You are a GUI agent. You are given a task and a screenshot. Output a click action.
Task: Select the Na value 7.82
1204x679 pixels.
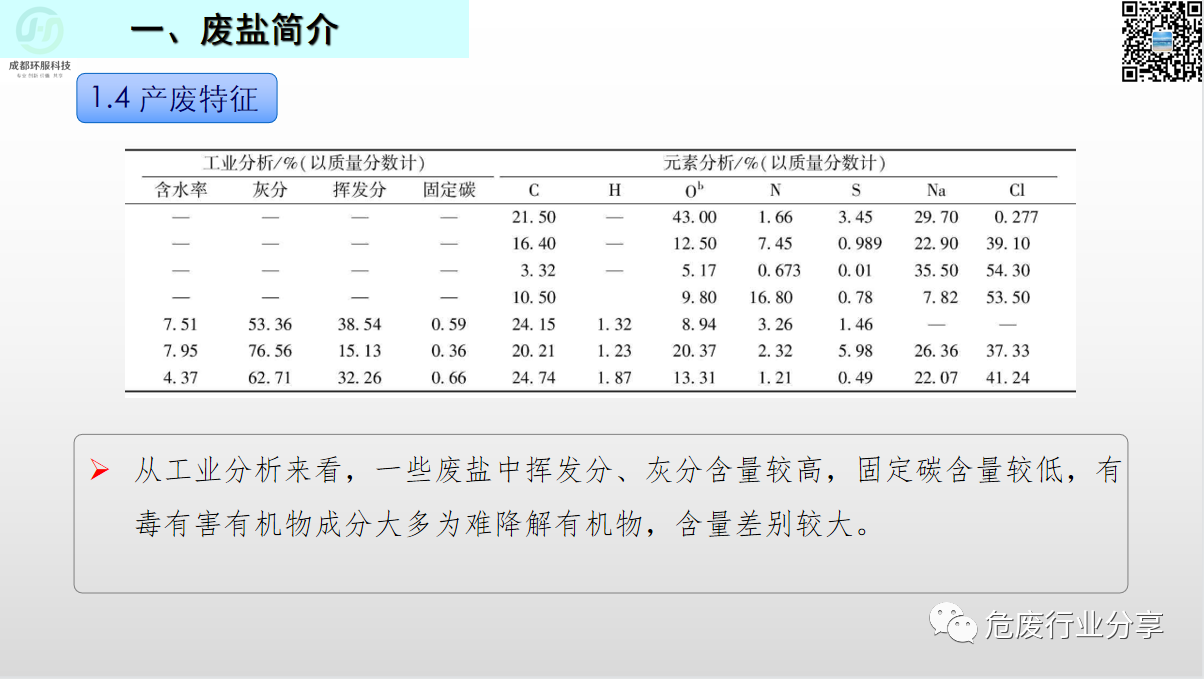[940, 298]
